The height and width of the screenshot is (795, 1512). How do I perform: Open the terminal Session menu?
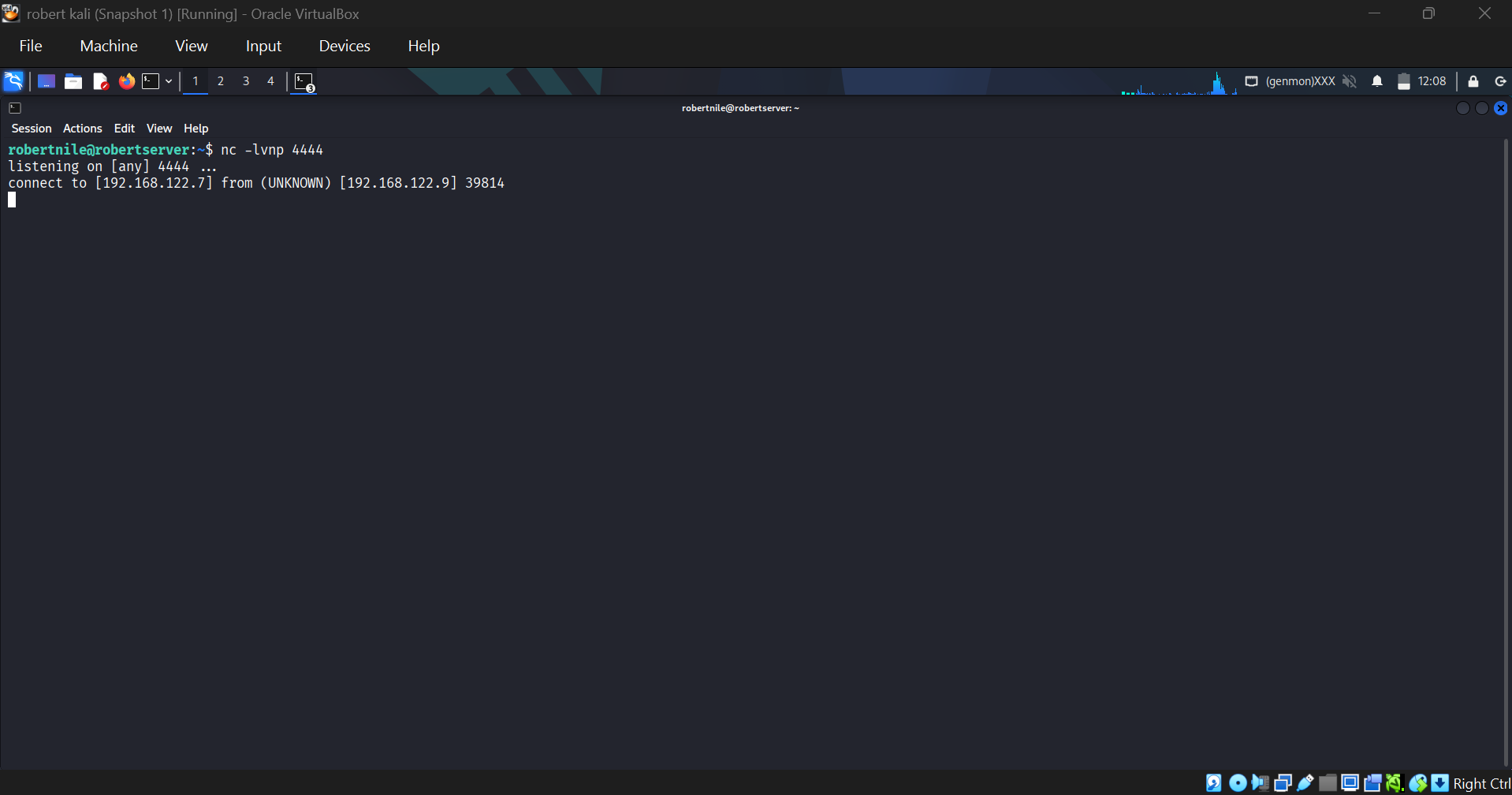pos(32,129)
